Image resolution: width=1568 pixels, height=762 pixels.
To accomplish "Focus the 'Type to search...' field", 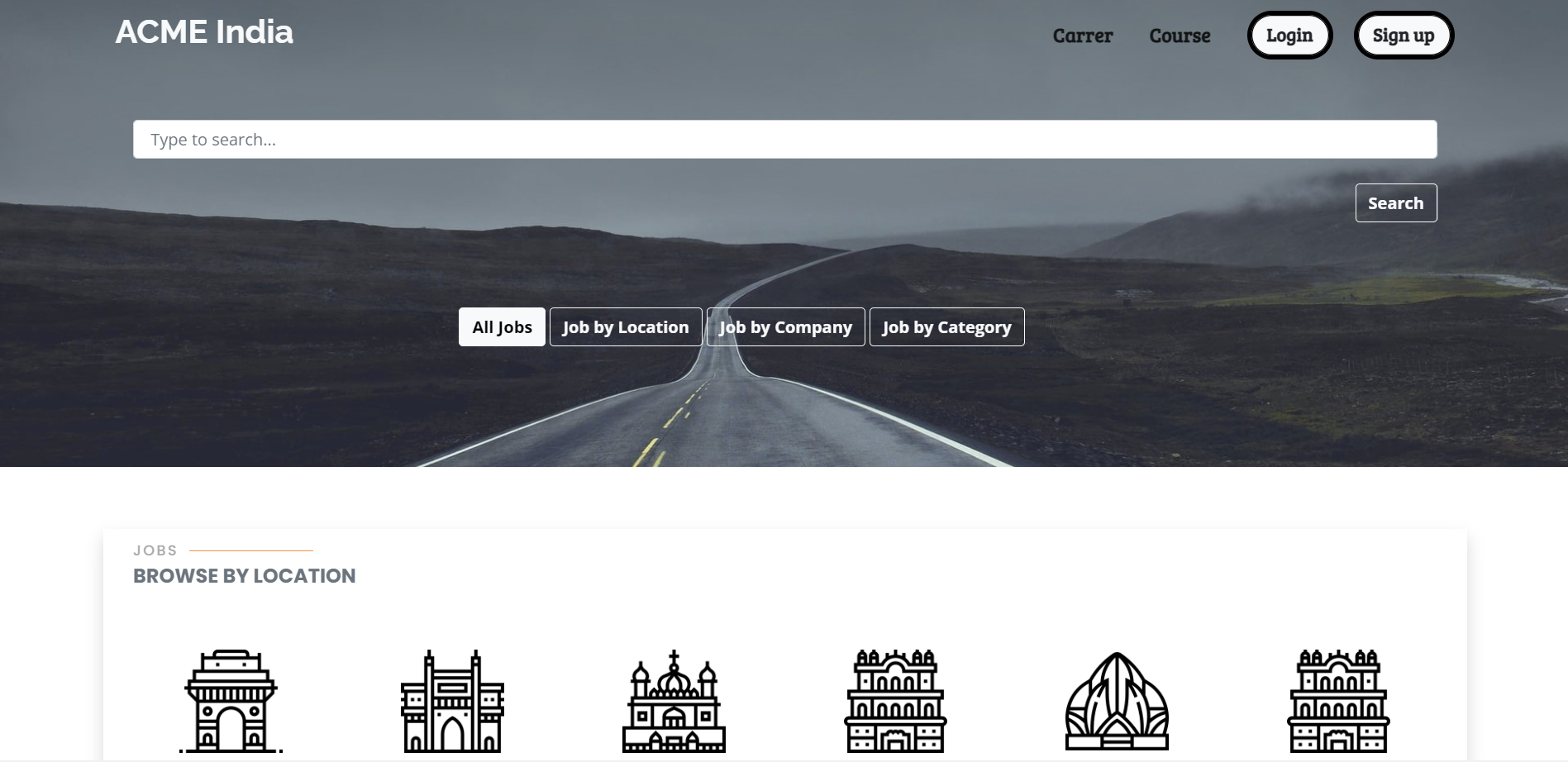I will click(x=784, y=140).
